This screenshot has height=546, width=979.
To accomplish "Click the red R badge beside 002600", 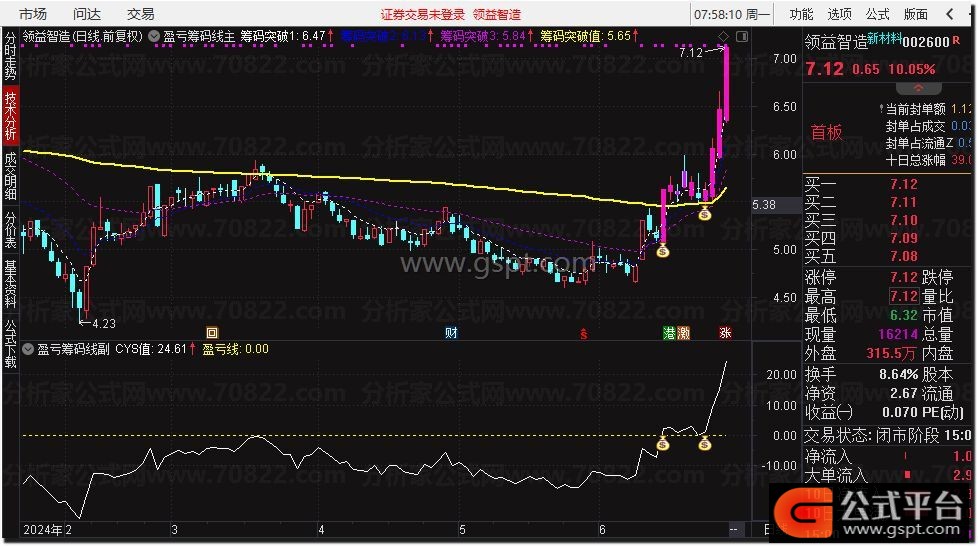I will (x=955, y=41).
